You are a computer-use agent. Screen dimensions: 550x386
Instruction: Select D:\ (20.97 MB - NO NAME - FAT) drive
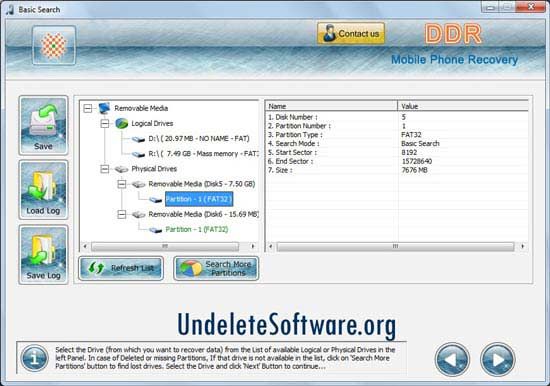tap(199, 139)
